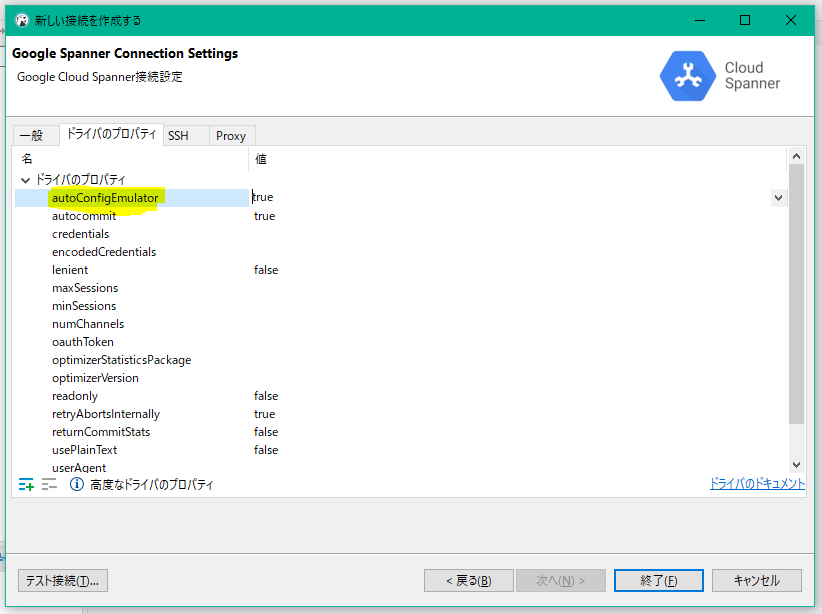The image size is (822, 614).
Task: Select the maxSessions property
Action: point(85,288)
